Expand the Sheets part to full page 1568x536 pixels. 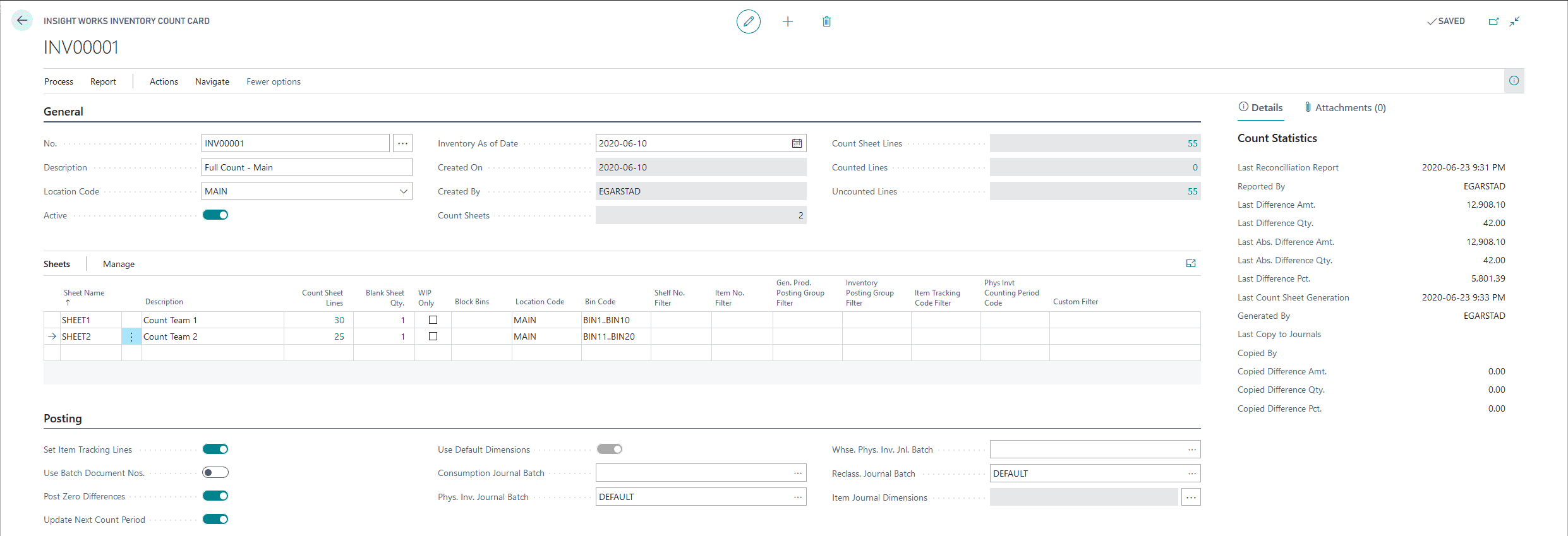[1191, 264]
